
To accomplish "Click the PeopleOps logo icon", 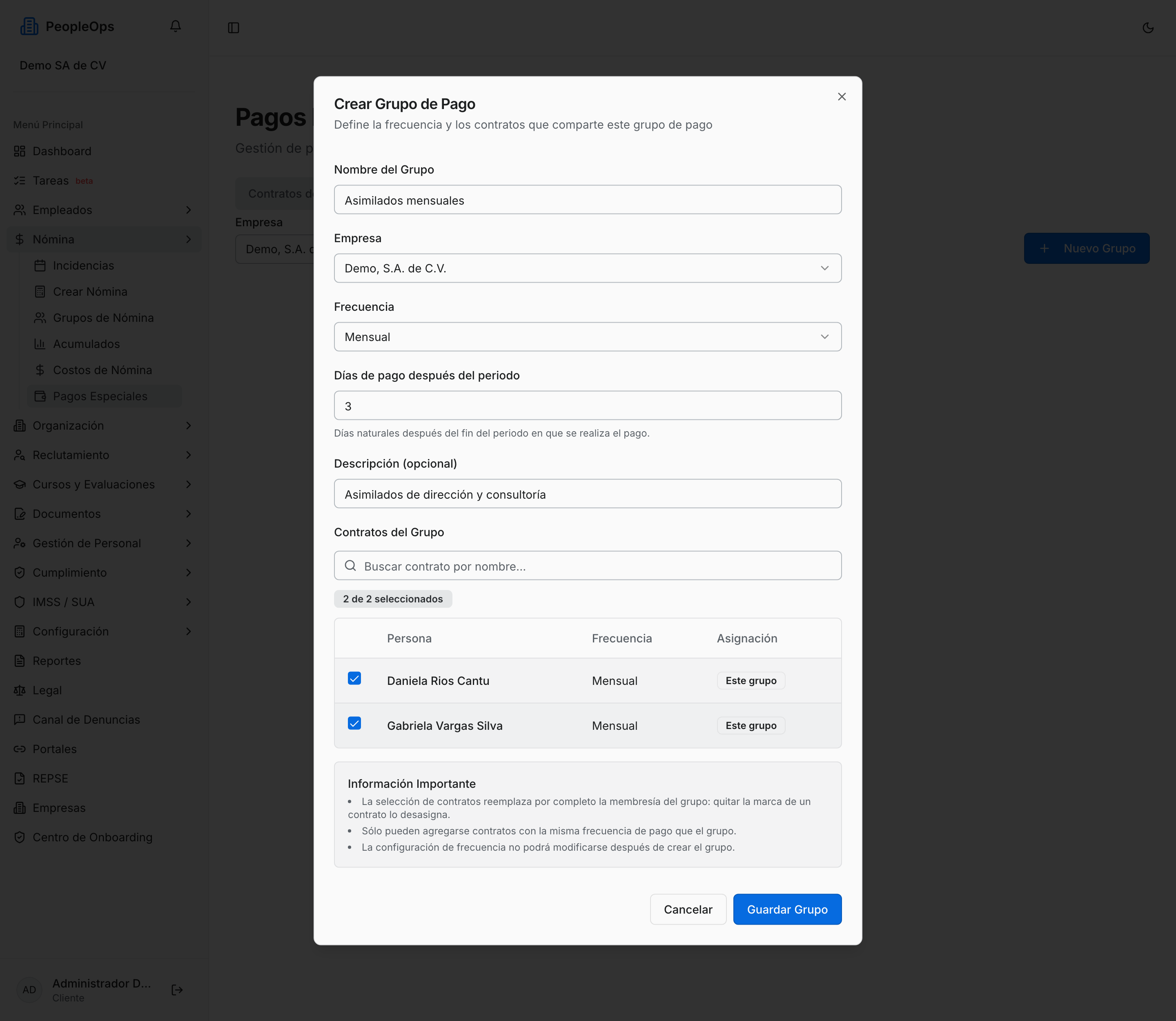I will click(x=29, y=26).
